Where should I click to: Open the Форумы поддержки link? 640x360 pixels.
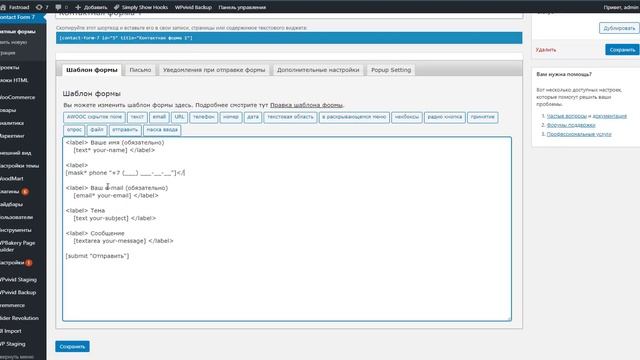point(571,125)
